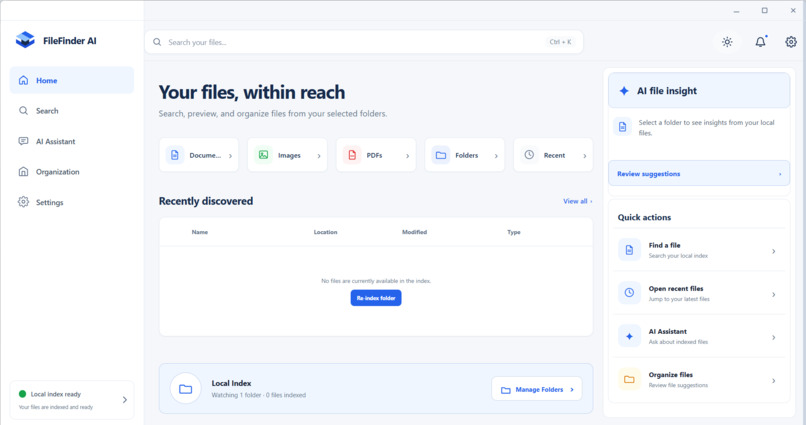806x425 pixels.
Task: Click the FileFinder AI logo icon
Action: pos(25,40)
